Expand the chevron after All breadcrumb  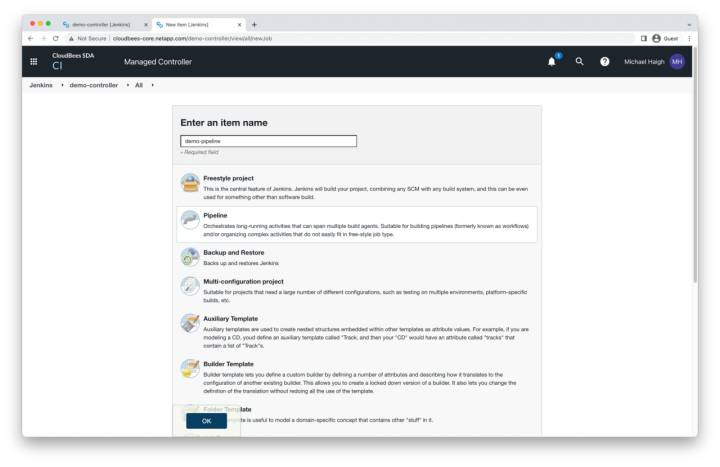coord(152,85)
